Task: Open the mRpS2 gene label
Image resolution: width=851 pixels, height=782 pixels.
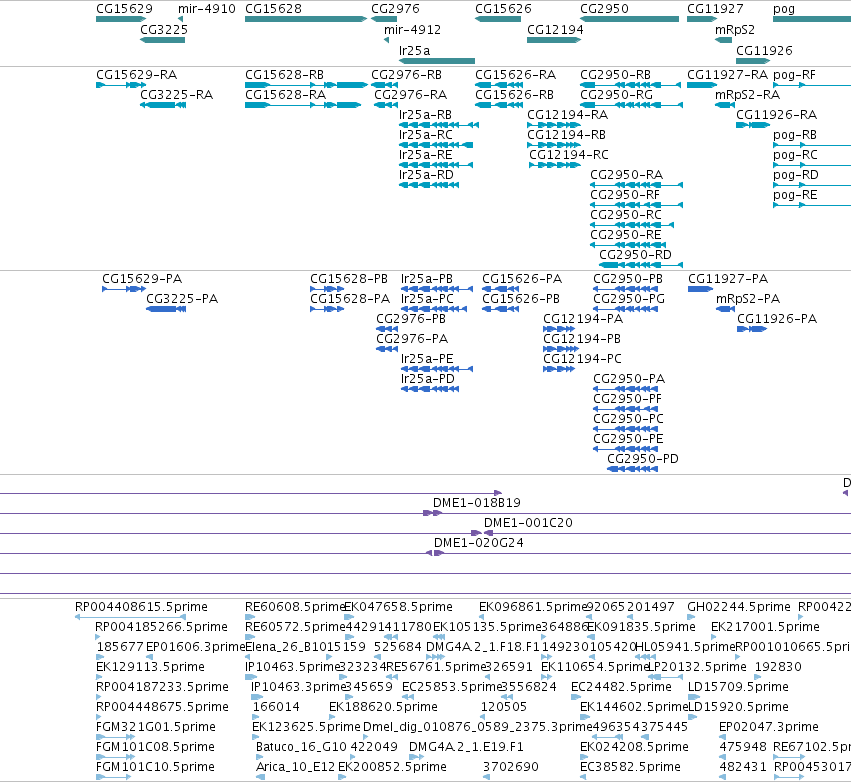Action: coord(735,29)
